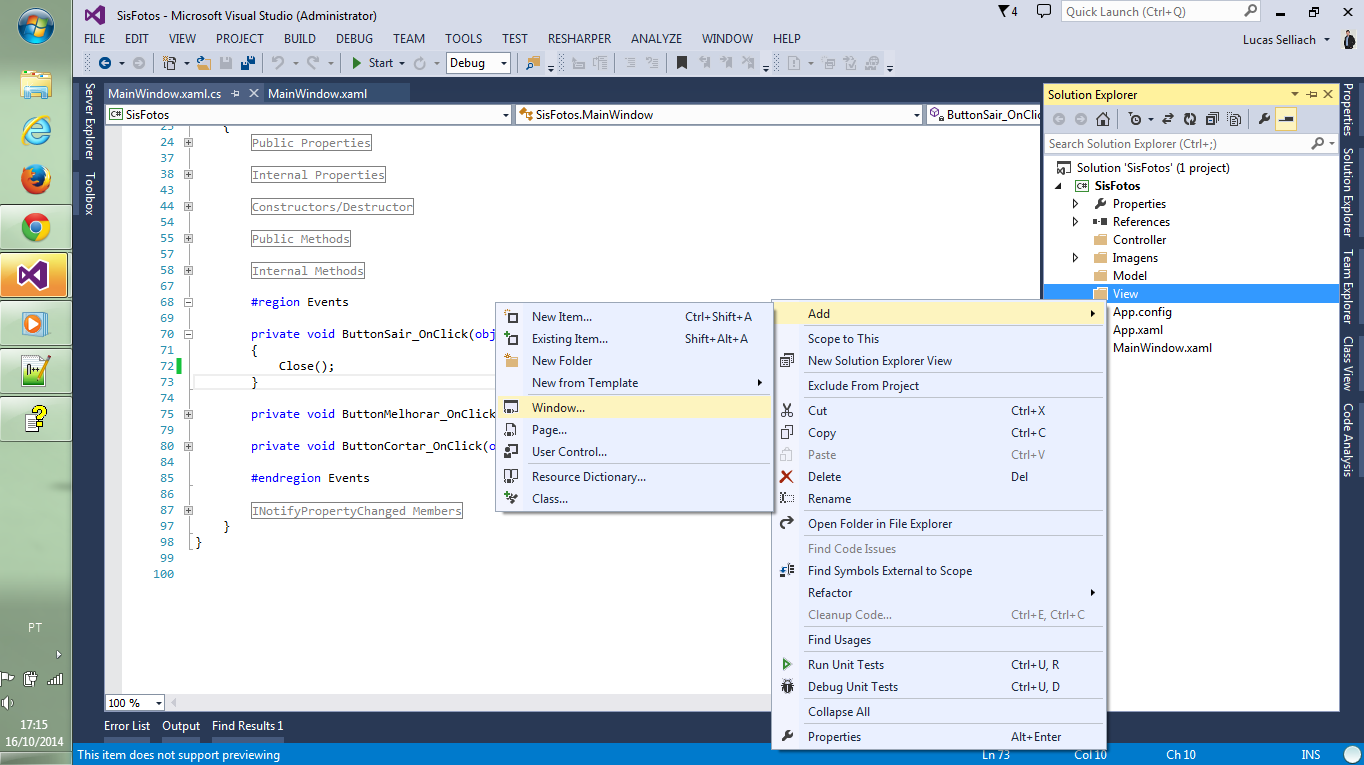Click the feedback speech bubble icon
The image size is (1364, 765).
[x=1044, y=11]
